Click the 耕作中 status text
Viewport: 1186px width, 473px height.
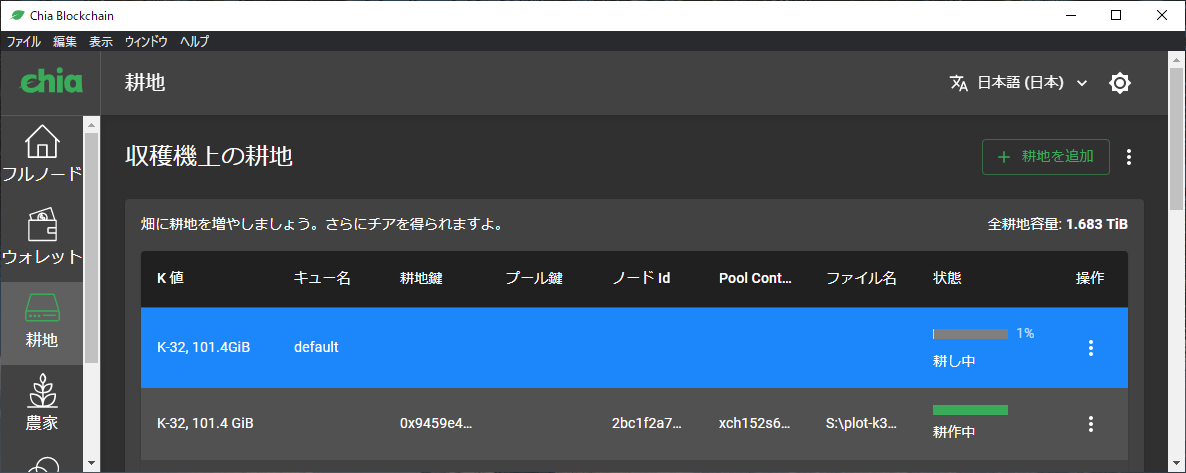pos(954,434)
